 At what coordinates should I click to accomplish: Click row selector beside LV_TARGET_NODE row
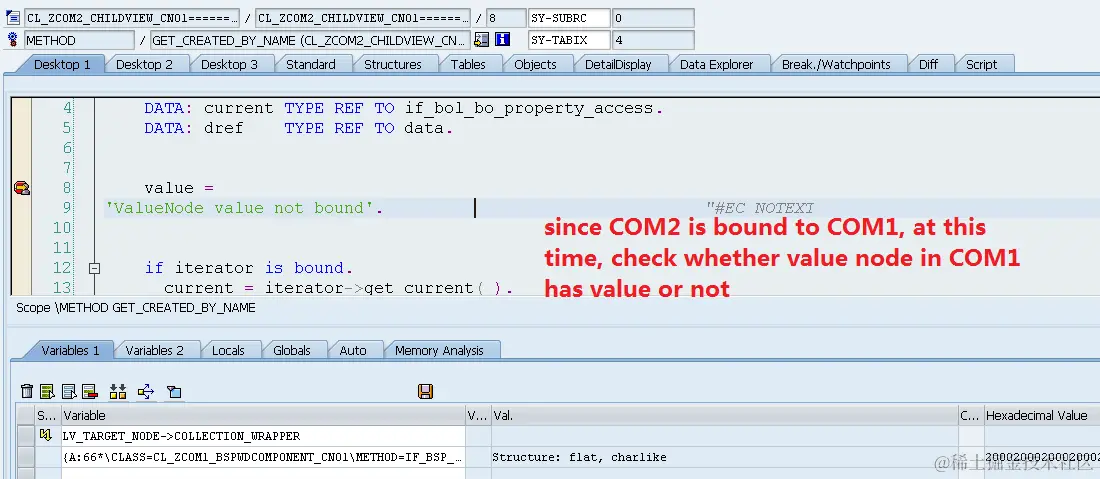[25, 436]
